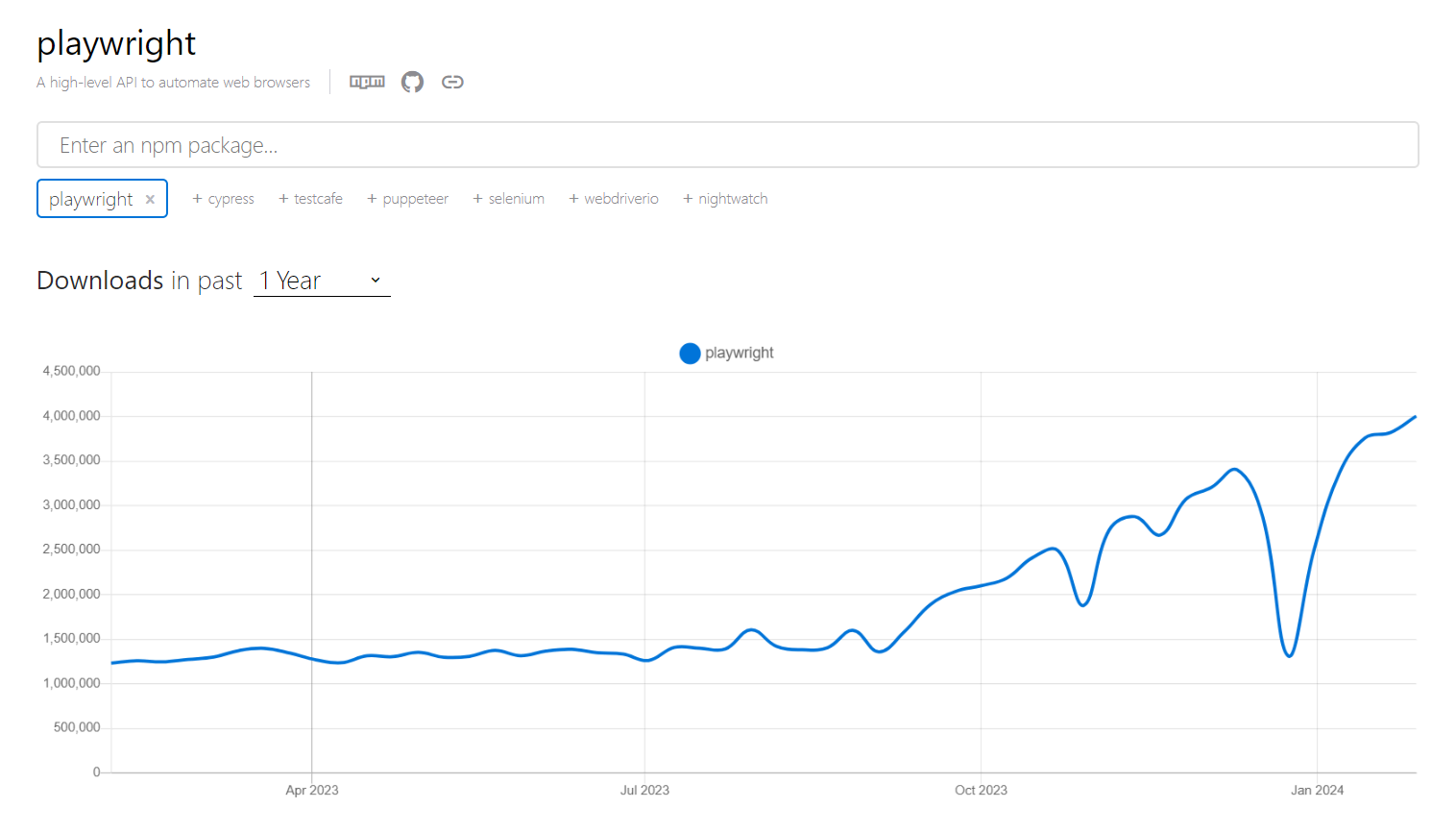Click the Apr 2023 axis marker

coord(312,790)
